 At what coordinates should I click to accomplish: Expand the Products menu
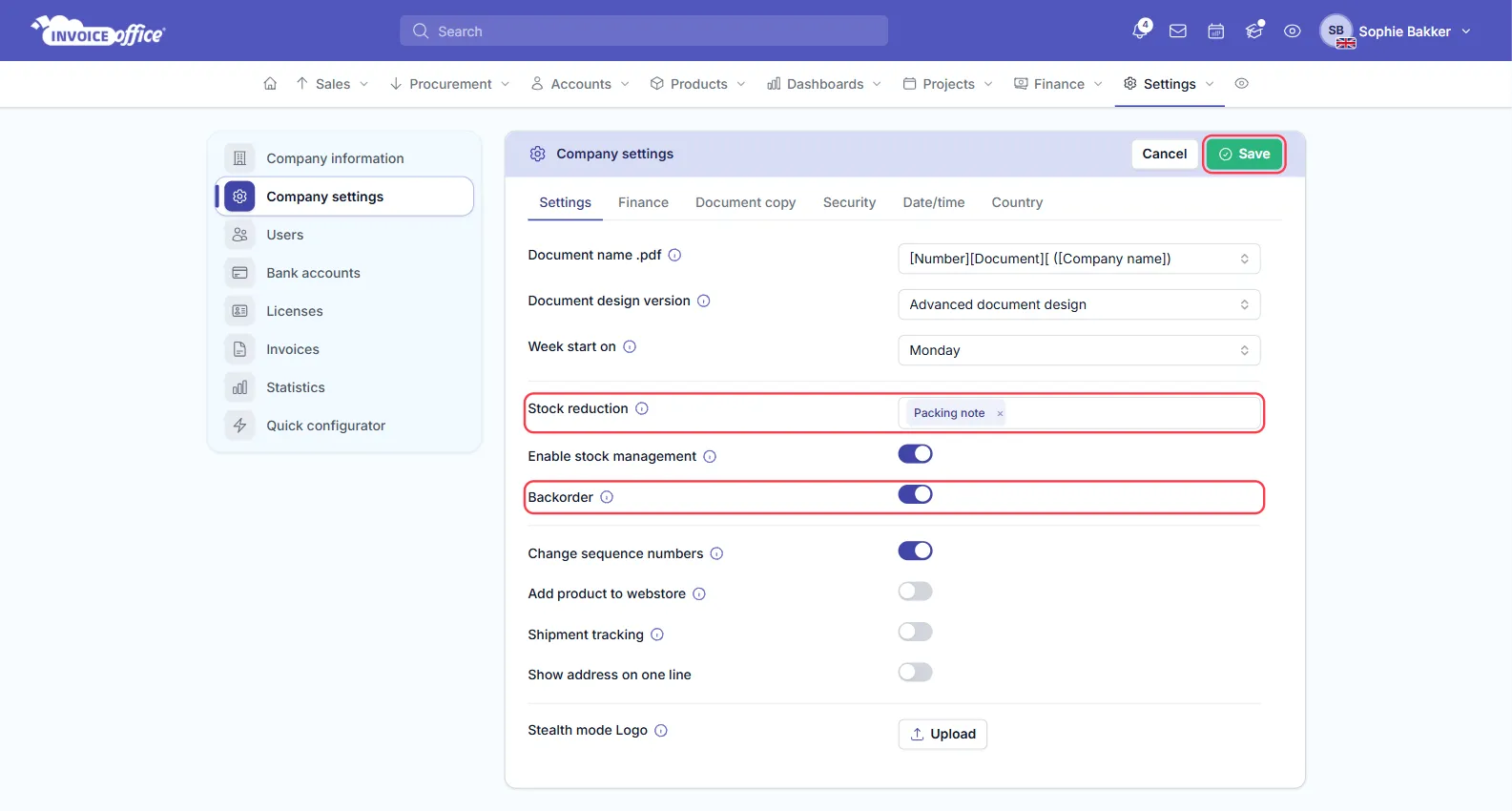(698, 84)
